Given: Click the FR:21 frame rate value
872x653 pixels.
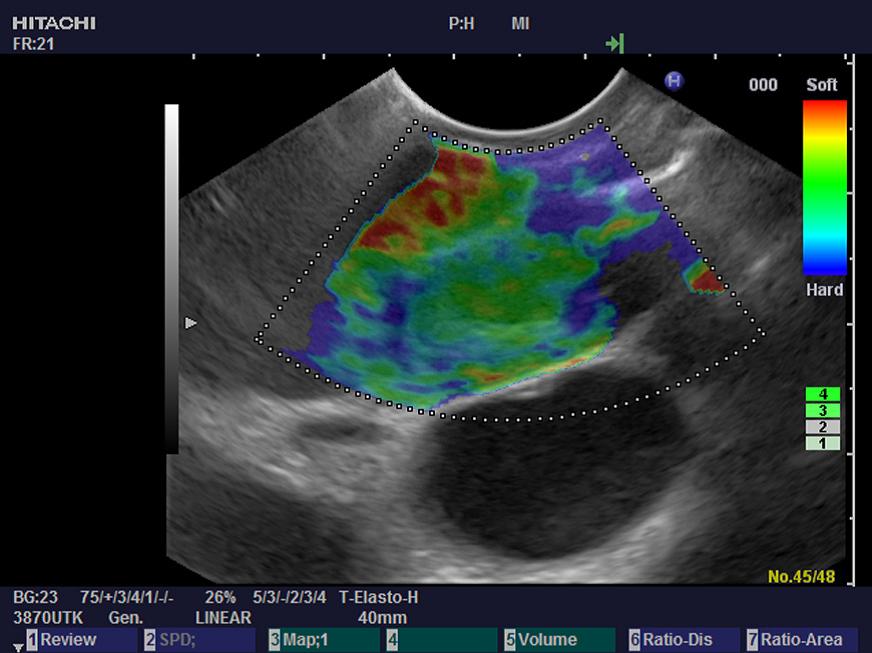Looking at the screenshot, I should point(33,44).
